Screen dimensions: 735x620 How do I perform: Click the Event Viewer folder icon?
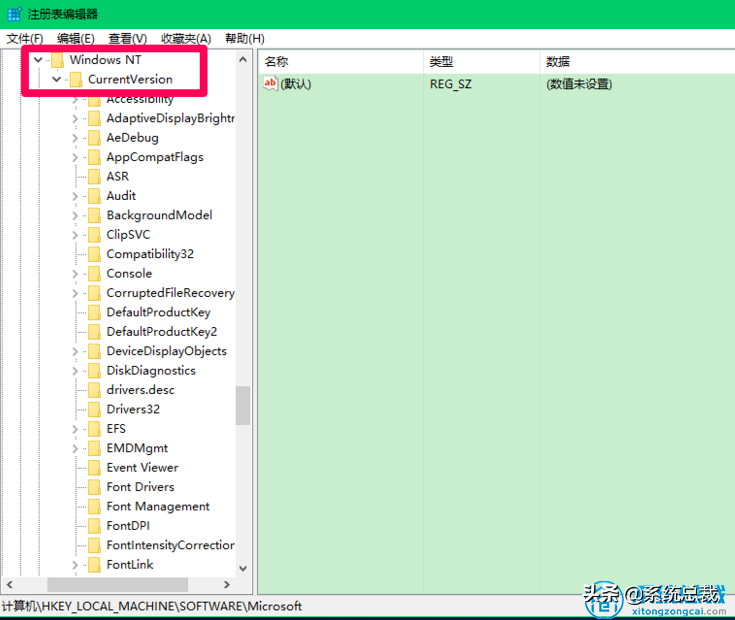[94, 468]
